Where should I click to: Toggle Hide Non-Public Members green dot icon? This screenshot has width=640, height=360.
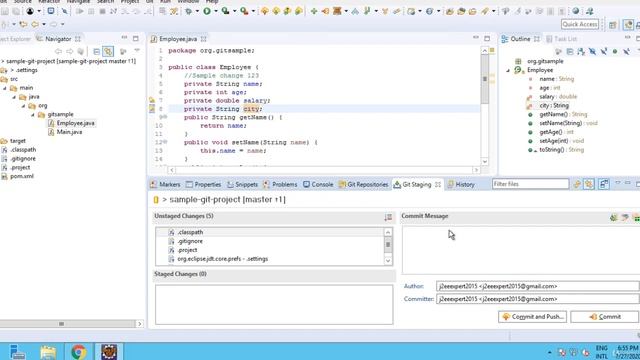[x=615, y=51]
